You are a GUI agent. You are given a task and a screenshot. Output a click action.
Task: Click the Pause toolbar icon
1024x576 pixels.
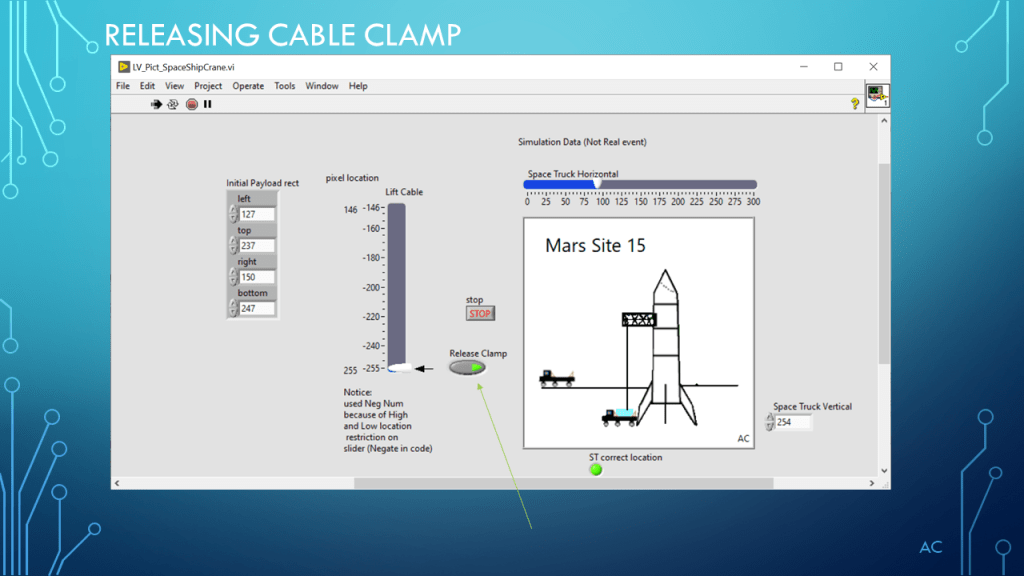point(208,103)
